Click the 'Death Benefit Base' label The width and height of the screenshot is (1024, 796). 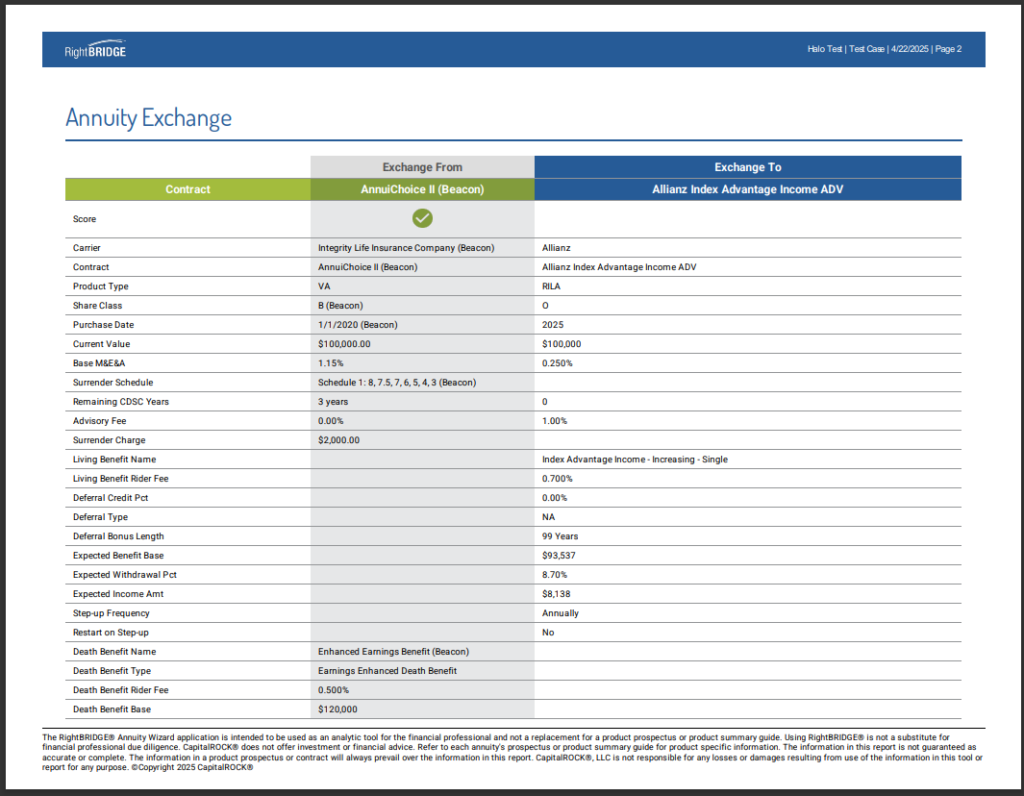112,710
